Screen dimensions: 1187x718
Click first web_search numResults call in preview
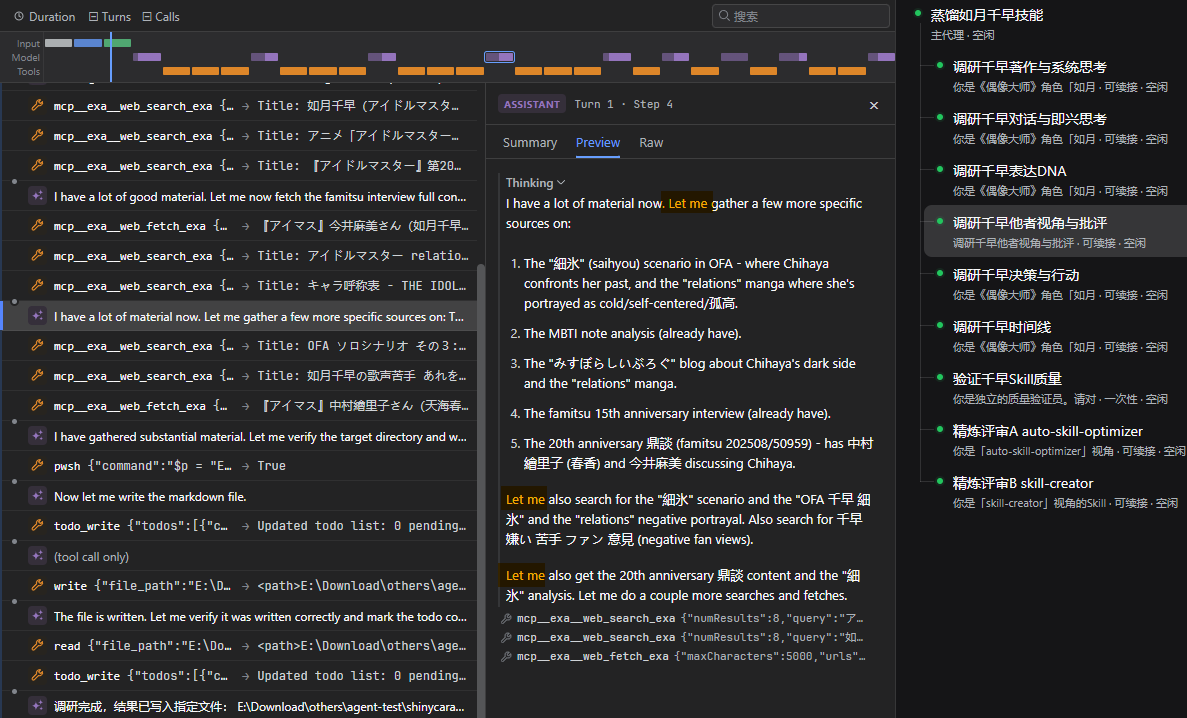(x=683, y=619)
